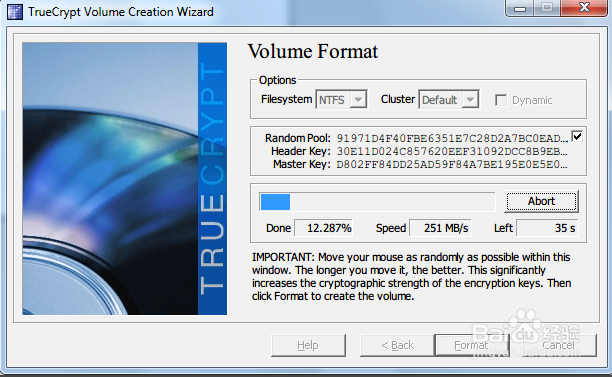Viewport: 612px width, 377px height.
Task: Open the Filesystem NTFS dropdown
Action: click(341, 100)
